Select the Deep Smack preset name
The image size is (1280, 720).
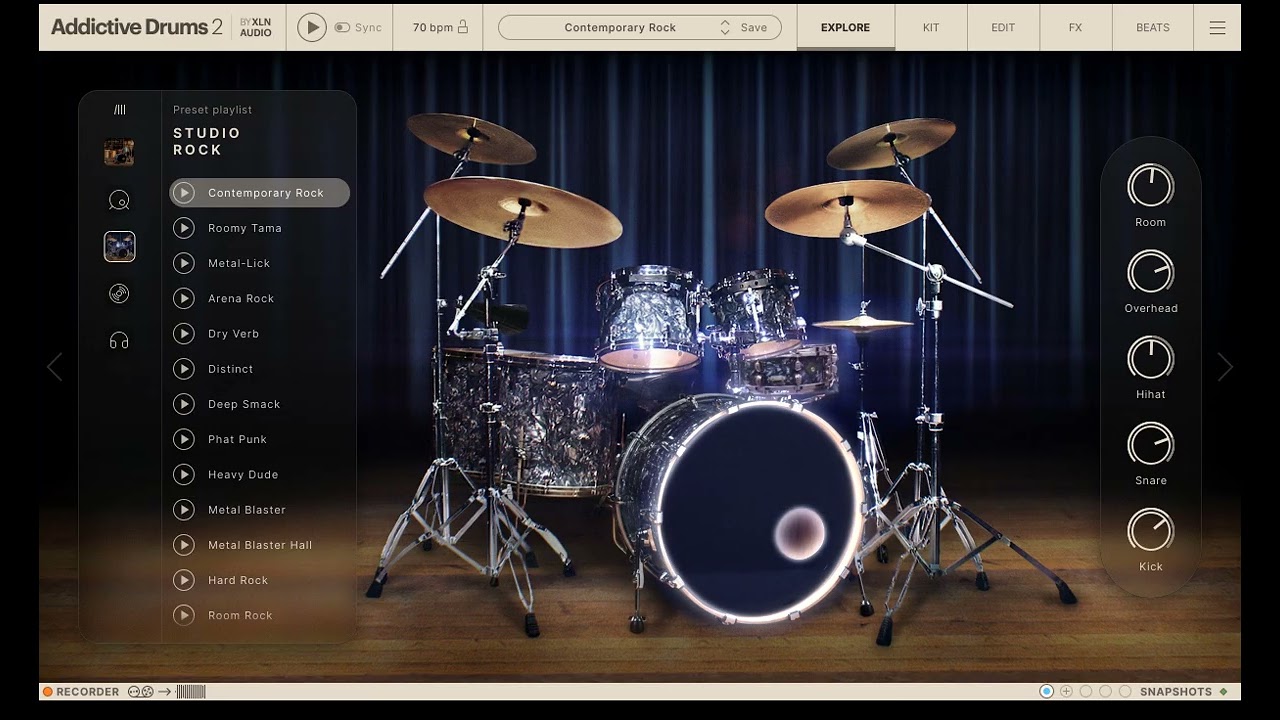[244, 404]
